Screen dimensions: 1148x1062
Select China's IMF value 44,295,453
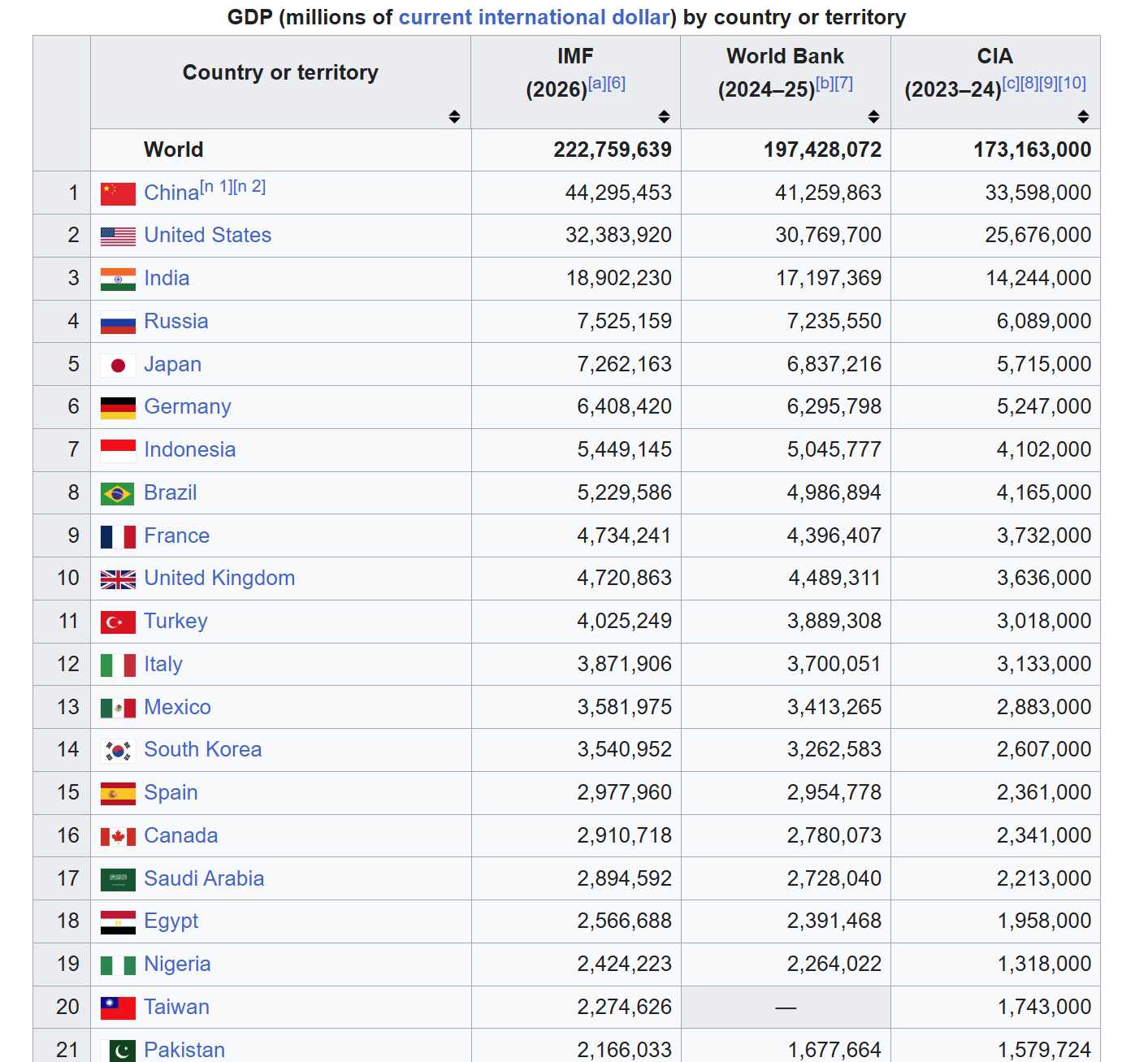(618, 193)
